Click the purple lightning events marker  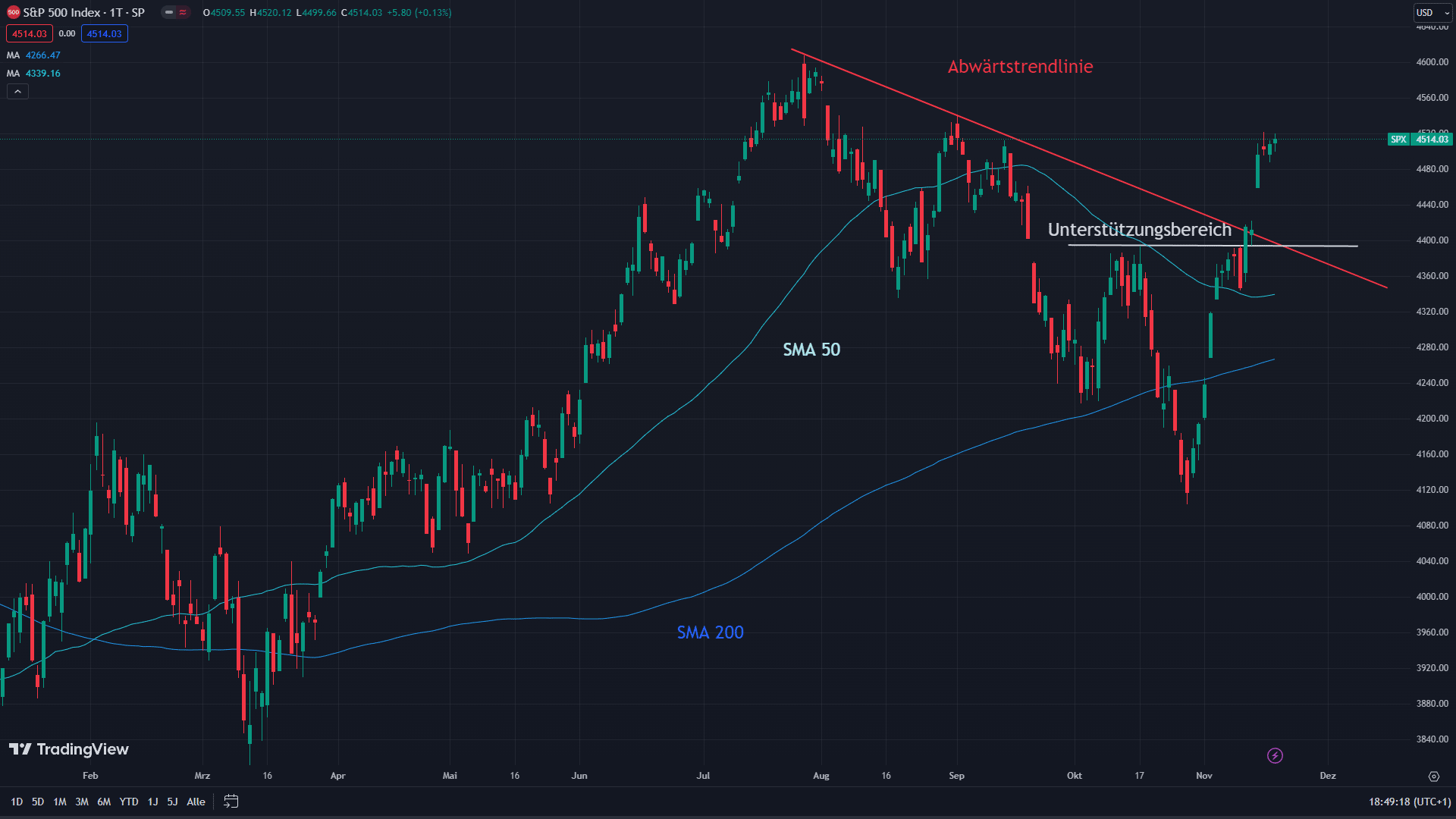1276,755
